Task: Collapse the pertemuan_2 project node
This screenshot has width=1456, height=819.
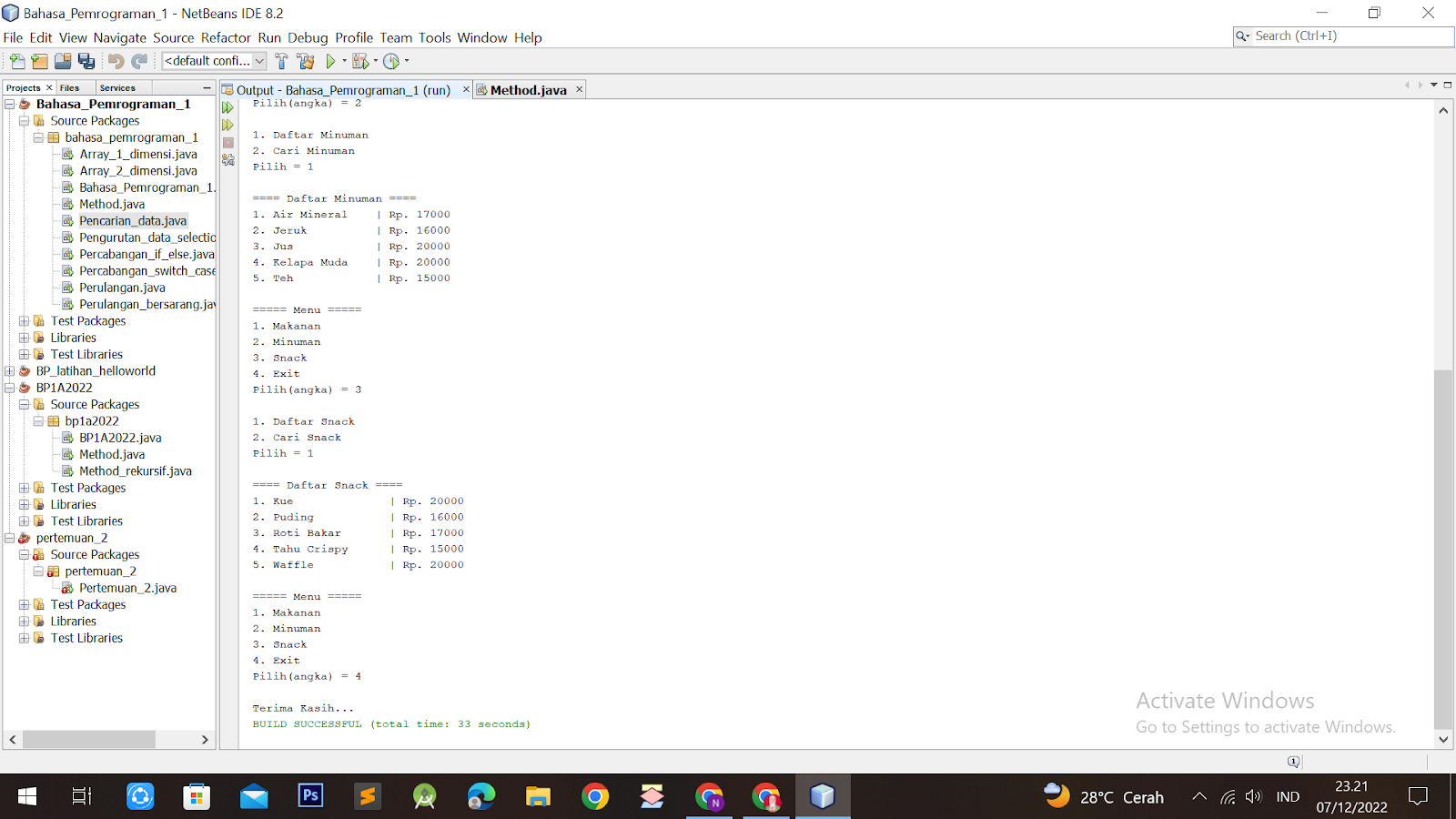Action: [10, 538]
